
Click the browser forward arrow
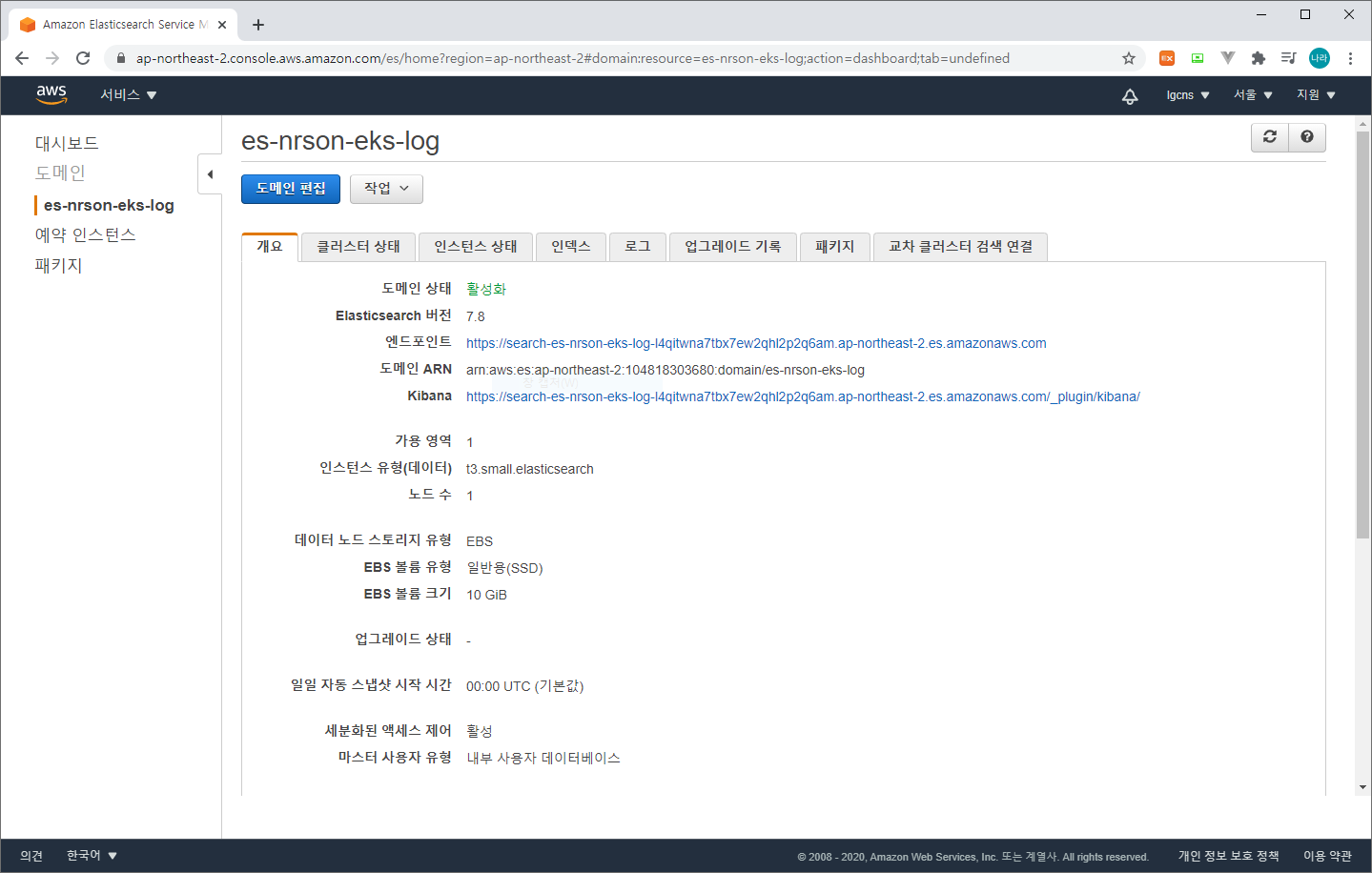pos(52,58)
